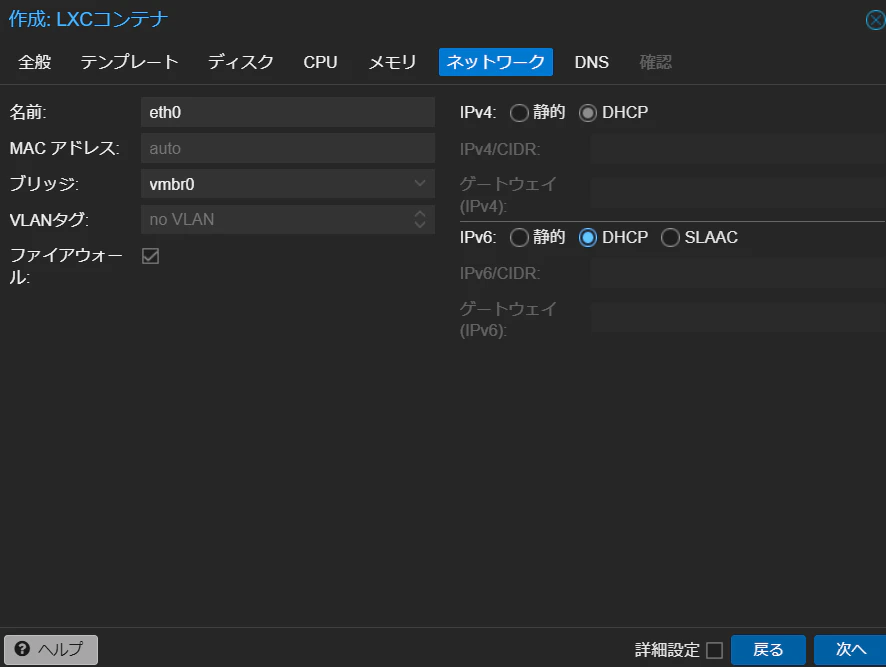Click the ゲートウェイ (IPv6) input field
Screen dimensions: 886x667
738,318
